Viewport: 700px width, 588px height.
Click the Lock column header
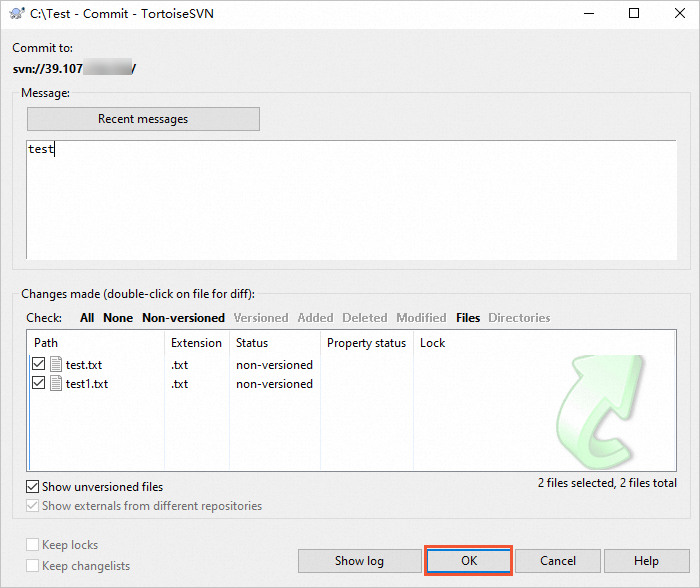[433, 342]
